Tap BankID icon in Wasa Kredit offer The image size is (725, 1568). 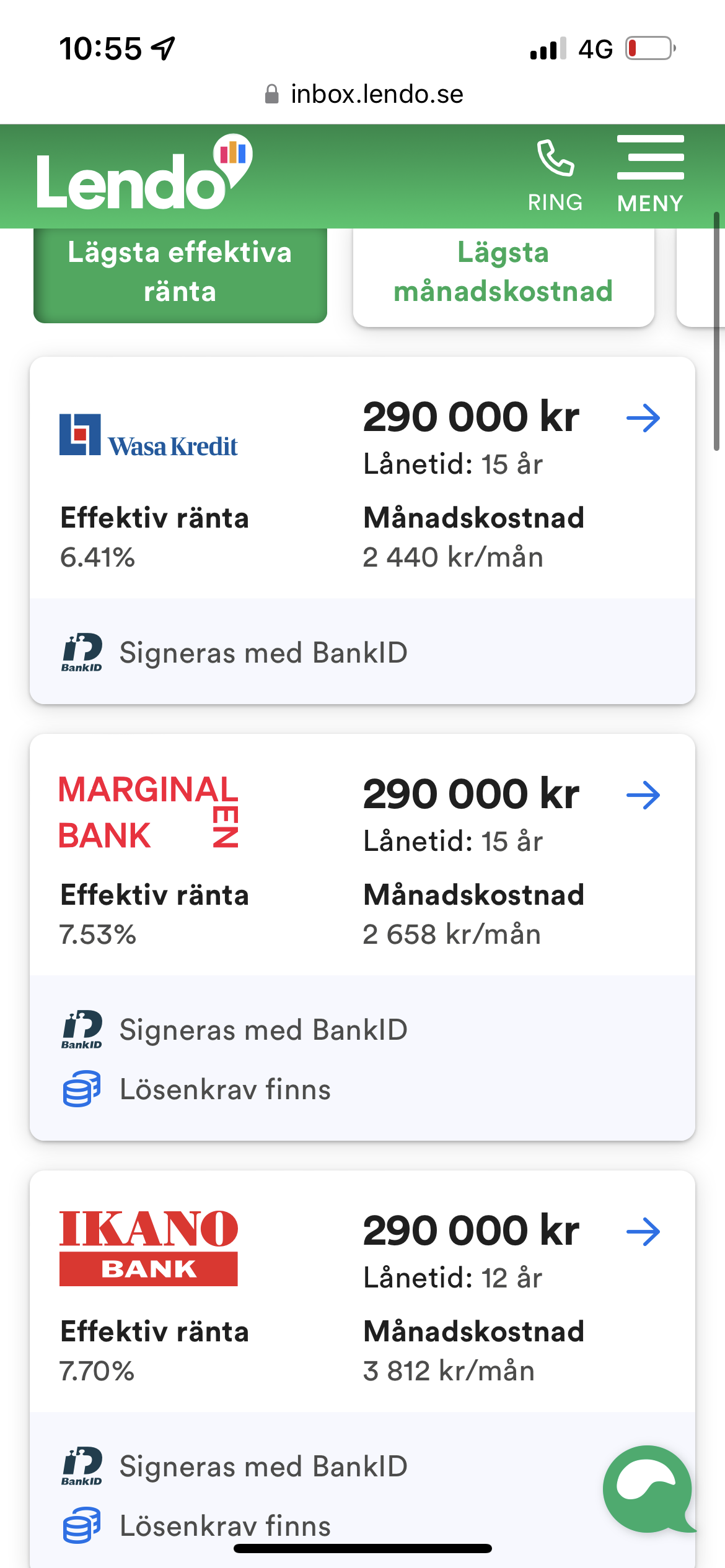click(82, 653)
